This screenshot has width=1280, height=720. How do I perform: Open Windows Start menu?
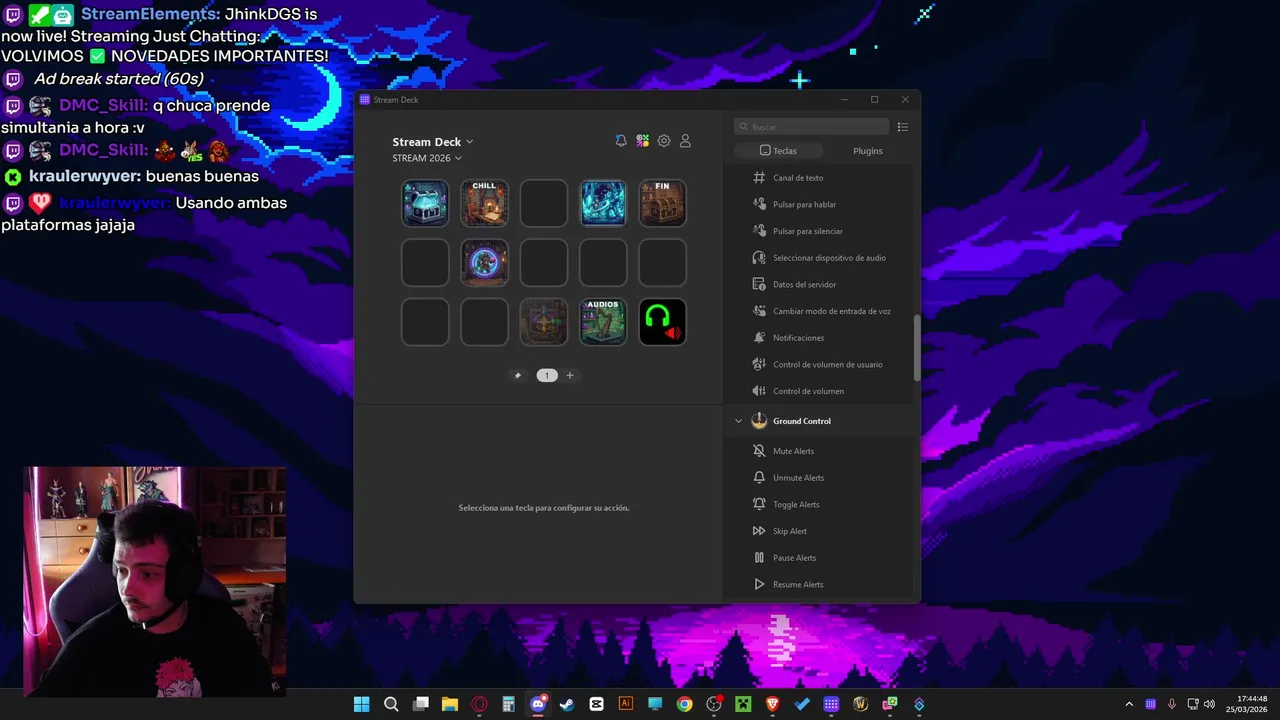pos(361,704)
